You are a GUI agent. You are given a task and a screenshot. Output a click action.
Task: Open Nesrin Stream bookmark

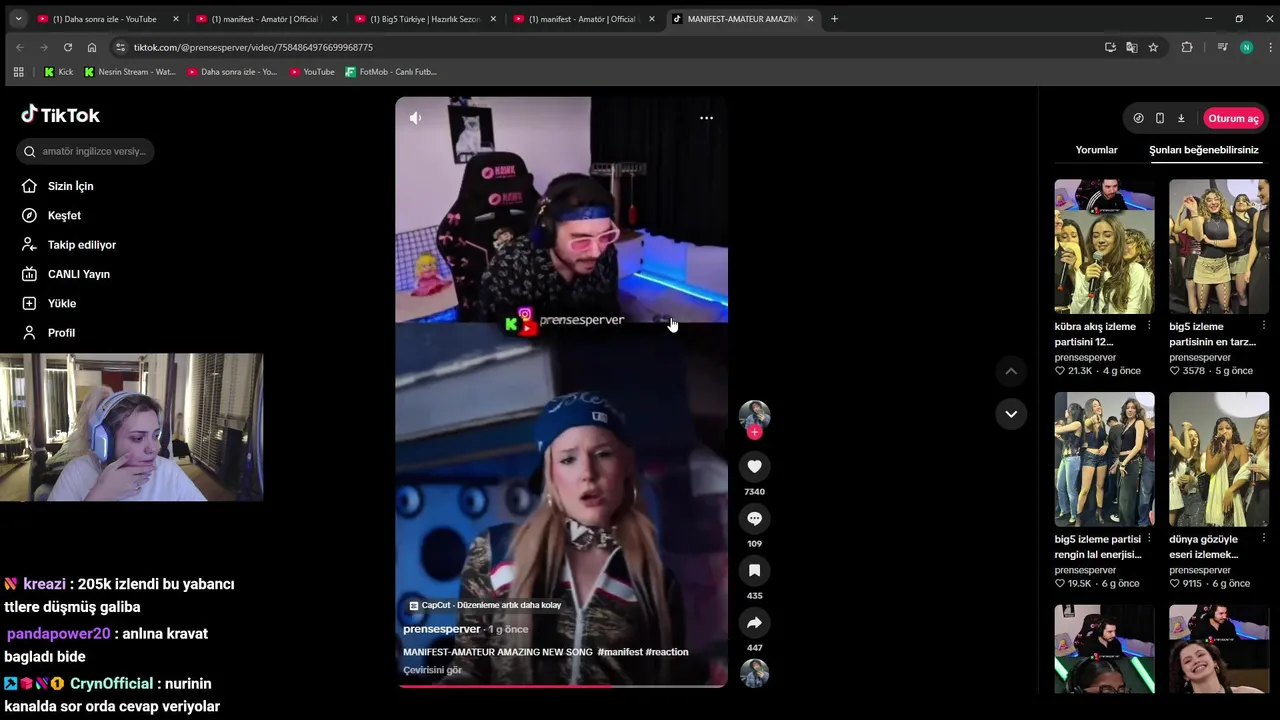point(130,72)
